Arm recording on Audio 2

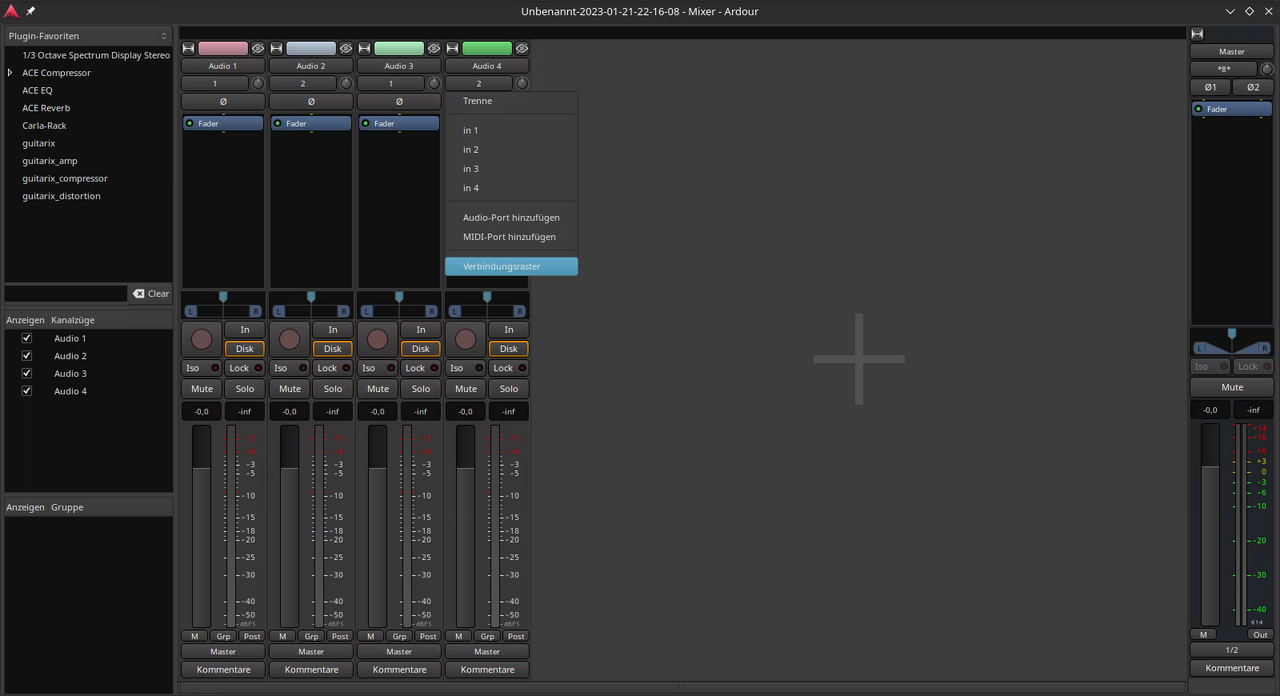pyautogui.click(x=289, y=339)
